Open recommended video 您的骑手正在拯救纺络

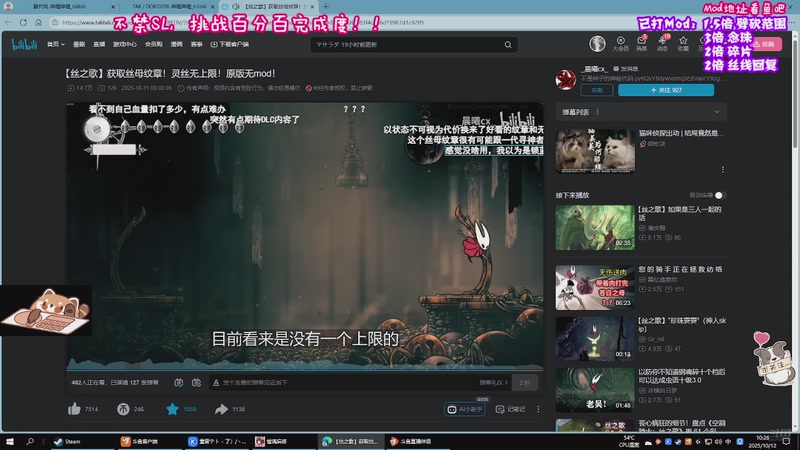coord(595,287)
